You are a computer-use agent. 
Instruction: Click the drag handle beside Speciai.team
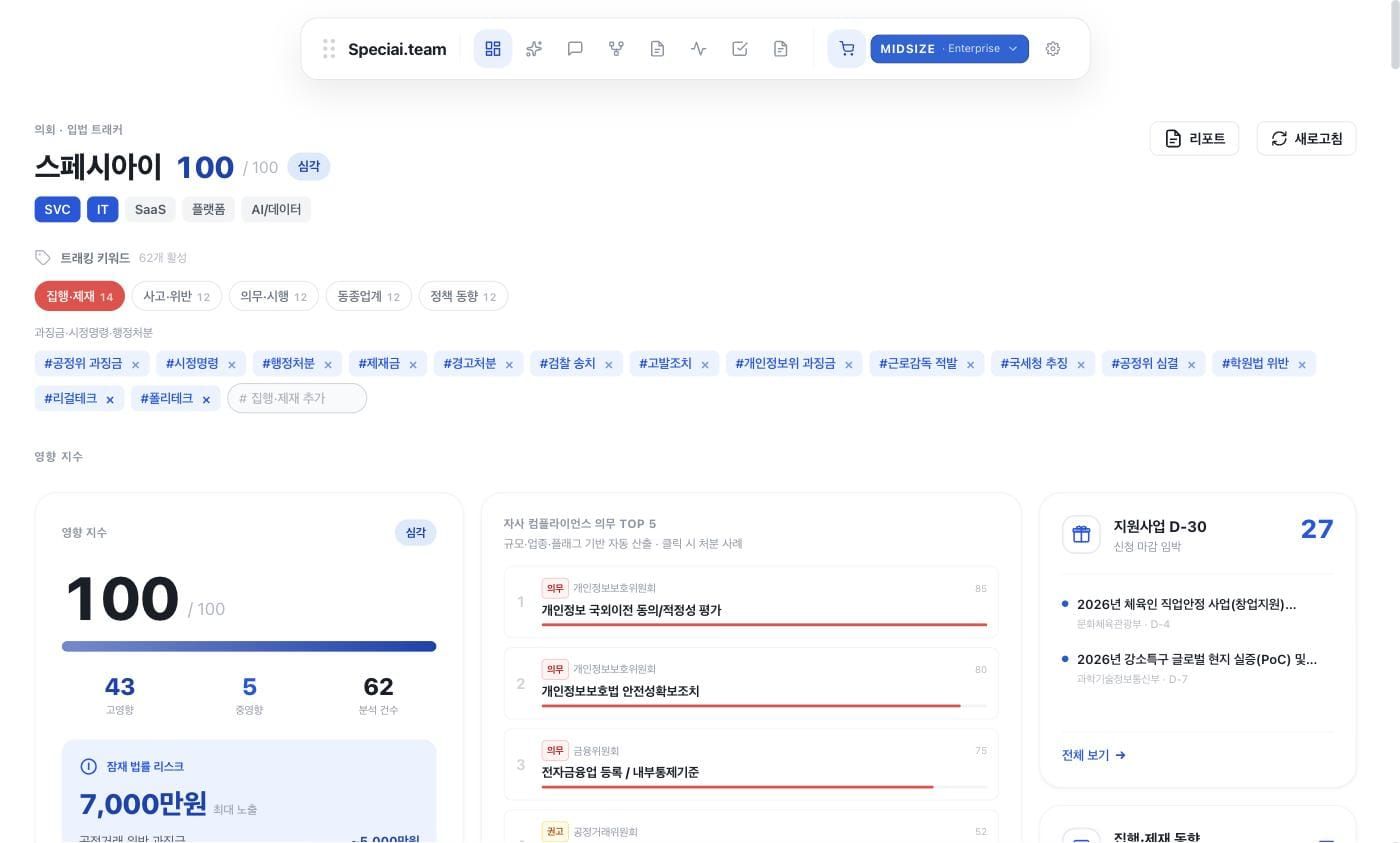[x=328, y=48]
